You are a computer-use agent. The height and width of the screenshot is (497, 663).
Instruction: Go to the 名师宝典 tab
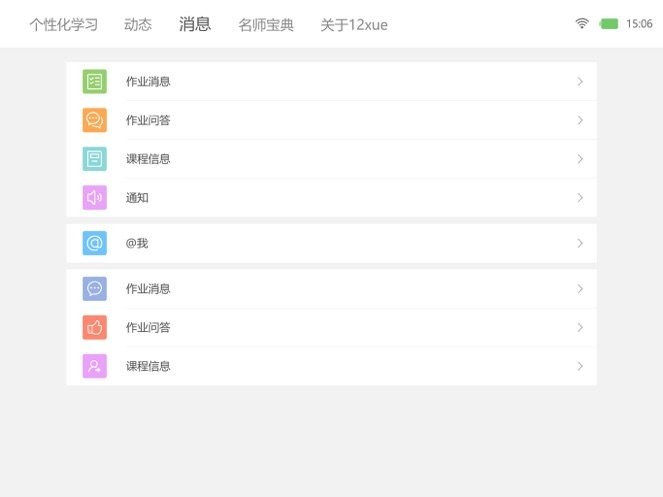pyautogui.click(x=266, y=25)
